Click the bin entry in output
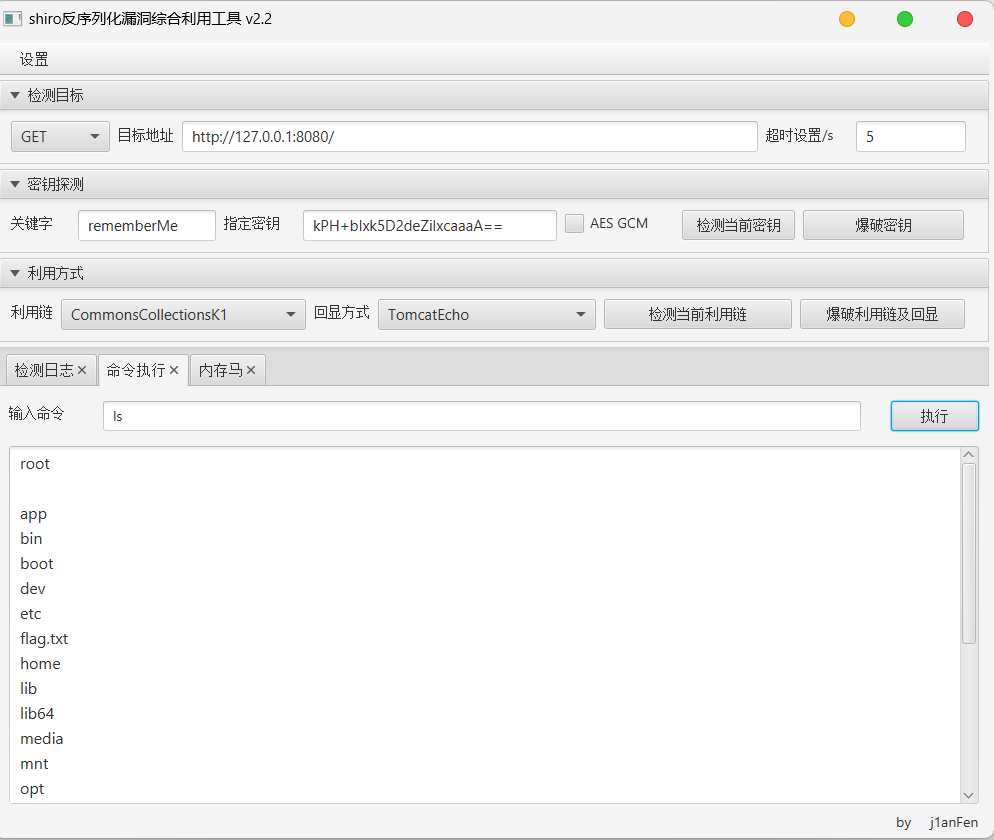Screen dimensions: 994x840 [31, 539]
